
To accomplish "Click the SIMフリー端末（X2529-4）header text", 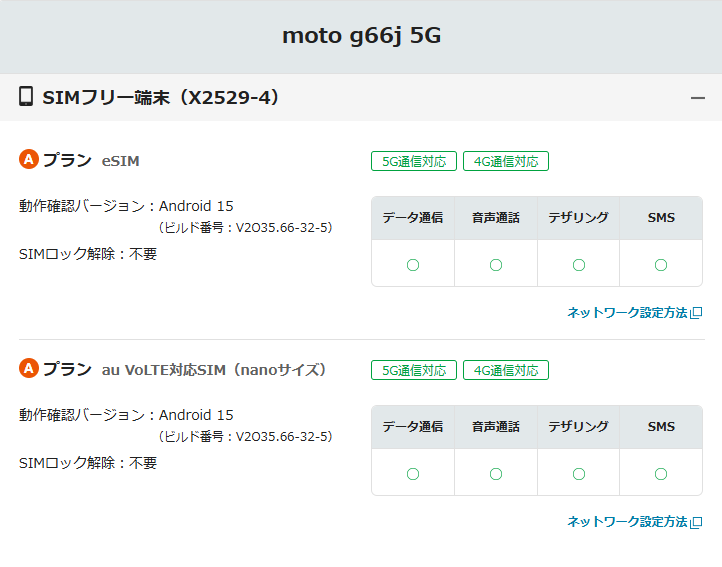I will [x=160, y=97].
